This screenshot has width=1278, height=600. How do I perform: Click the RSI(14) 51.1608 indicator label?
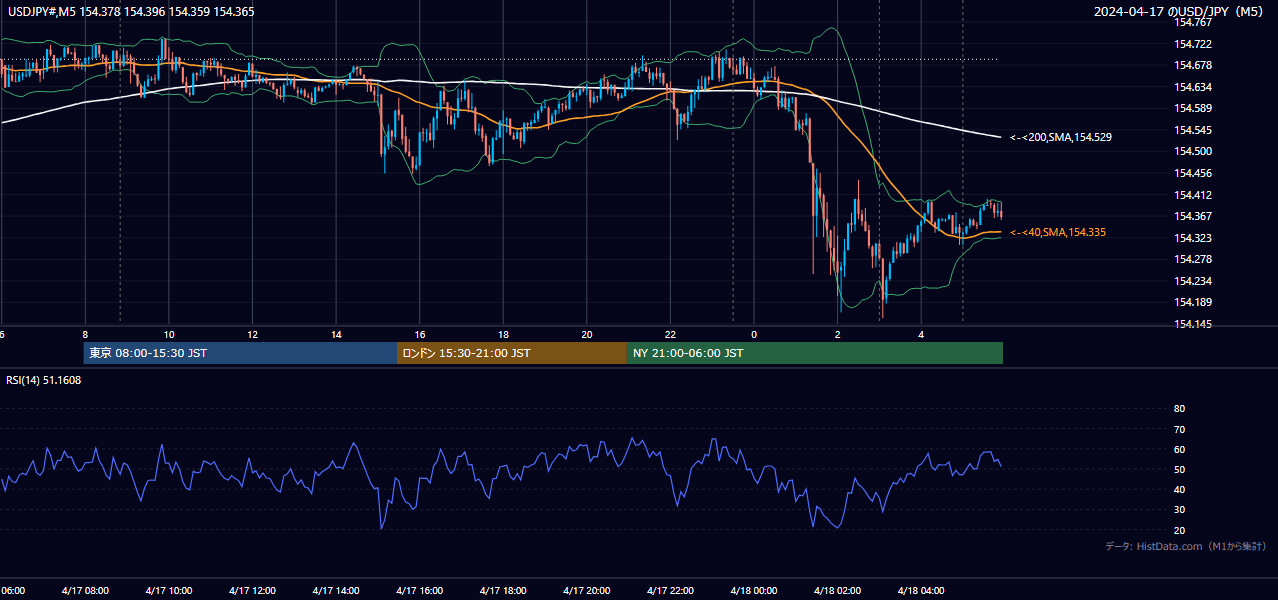click(x=44, y=380)
